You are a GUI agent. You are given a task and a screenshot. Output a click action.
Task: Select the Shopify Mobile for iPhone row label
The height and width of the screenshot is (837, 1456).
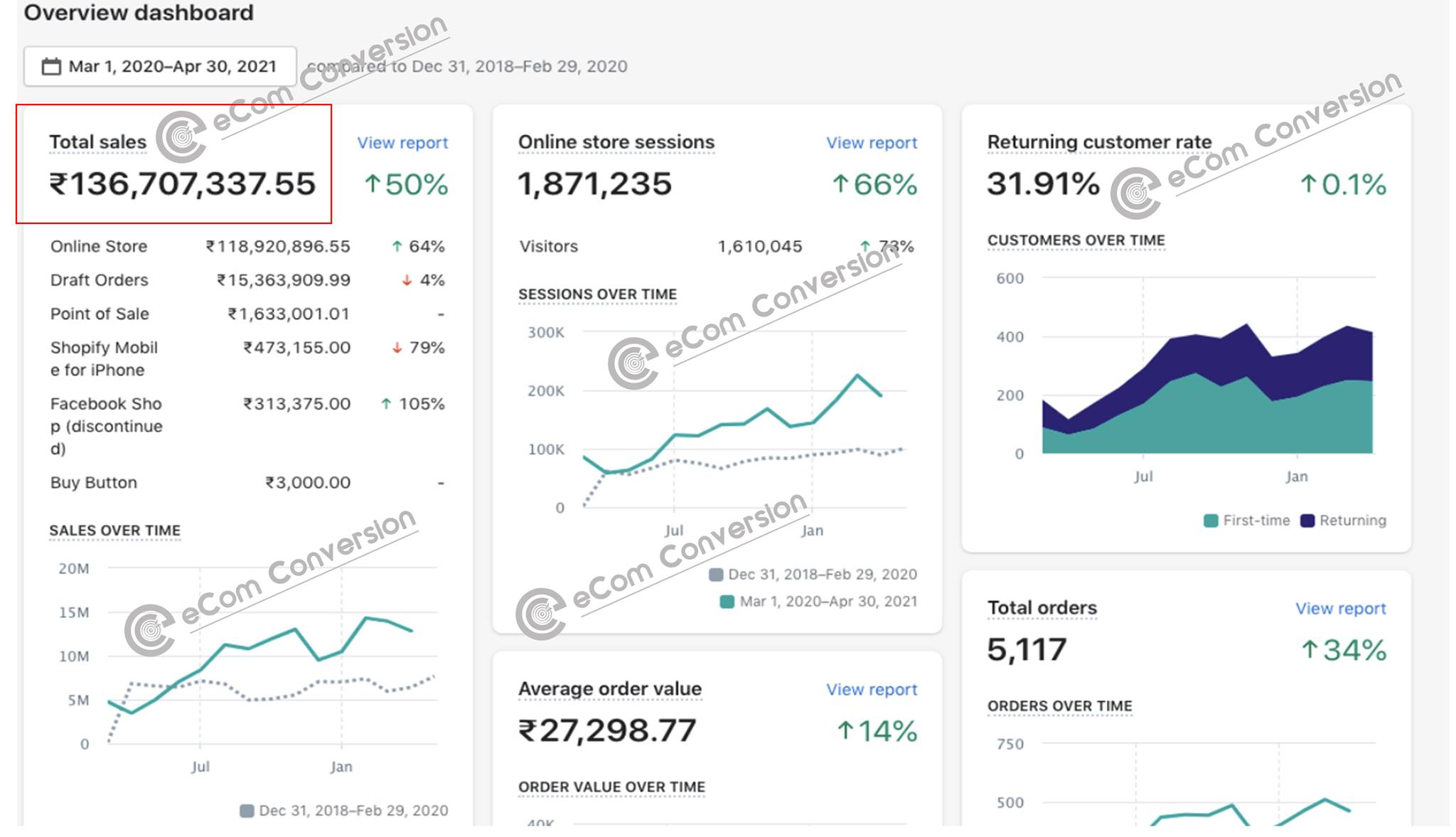tap(104, 359)
